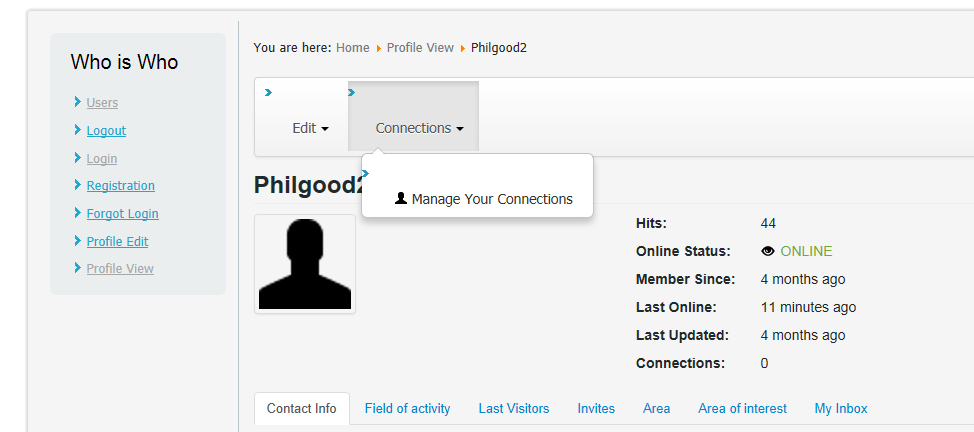Select Manage Your Connections menu entry

tap(484, 199)
